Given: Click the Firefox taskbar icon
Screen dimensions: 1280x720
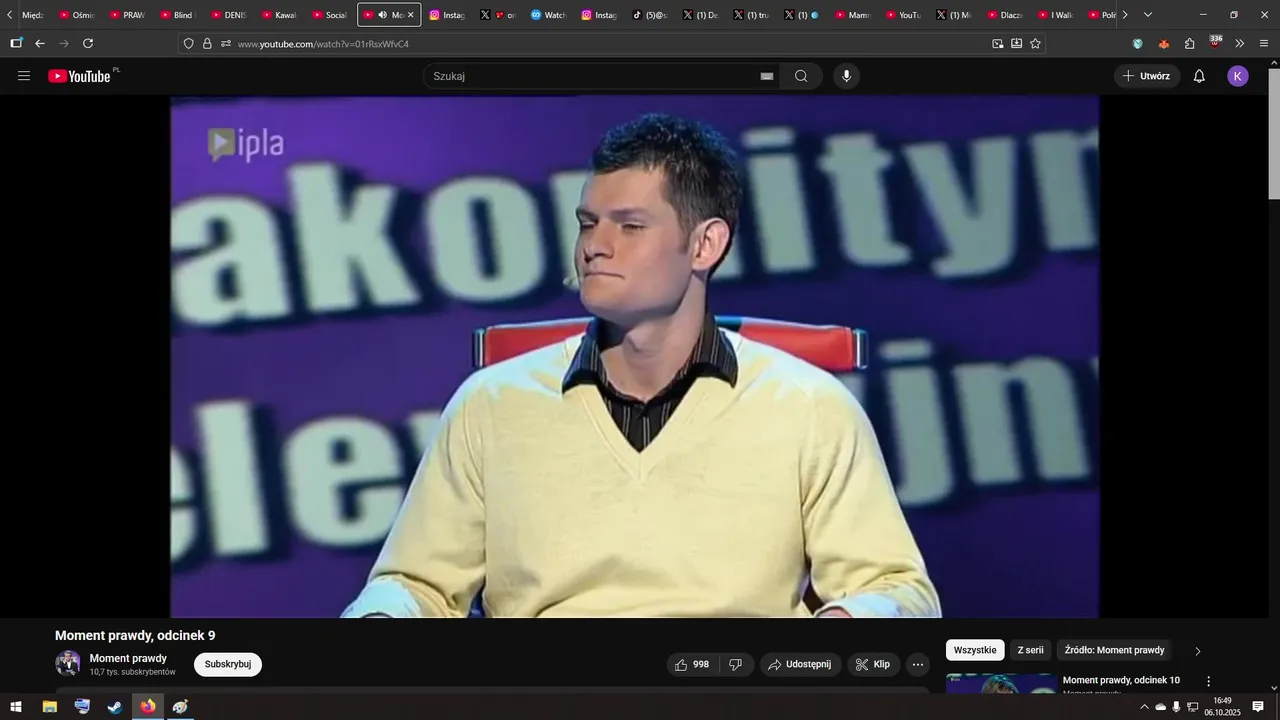Looking at the screenshot, I should (x=148, y=707).
